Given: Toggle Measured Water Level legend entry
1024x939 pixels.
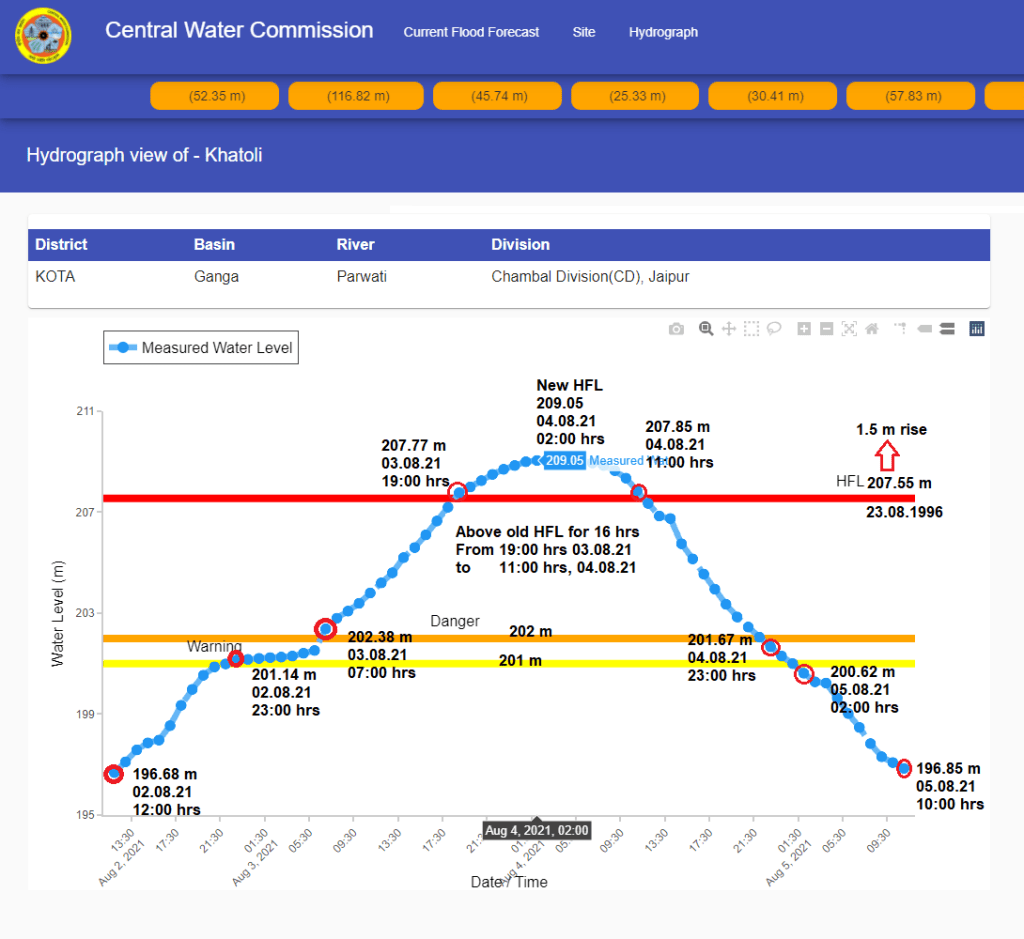Looking at the screenshot, I should [x=201, y=348].
